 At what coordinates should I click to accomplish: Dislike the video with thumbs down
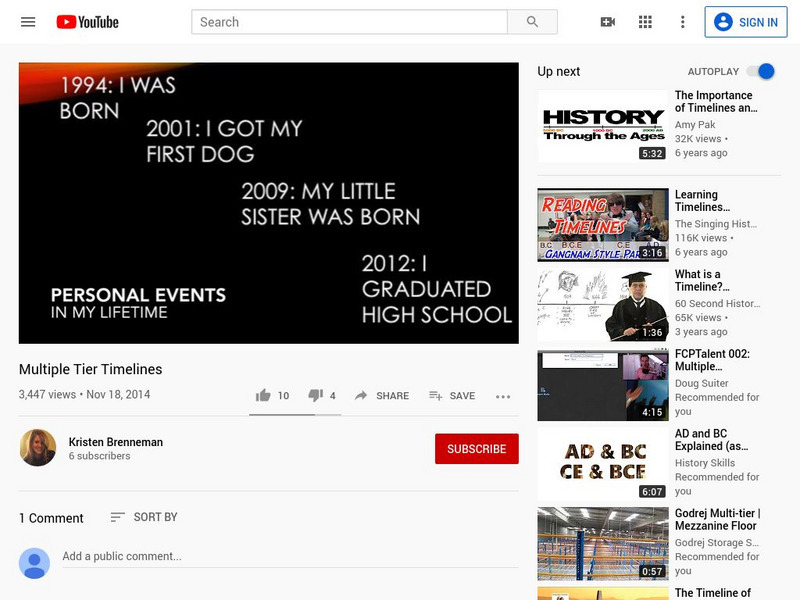point(316,396)
